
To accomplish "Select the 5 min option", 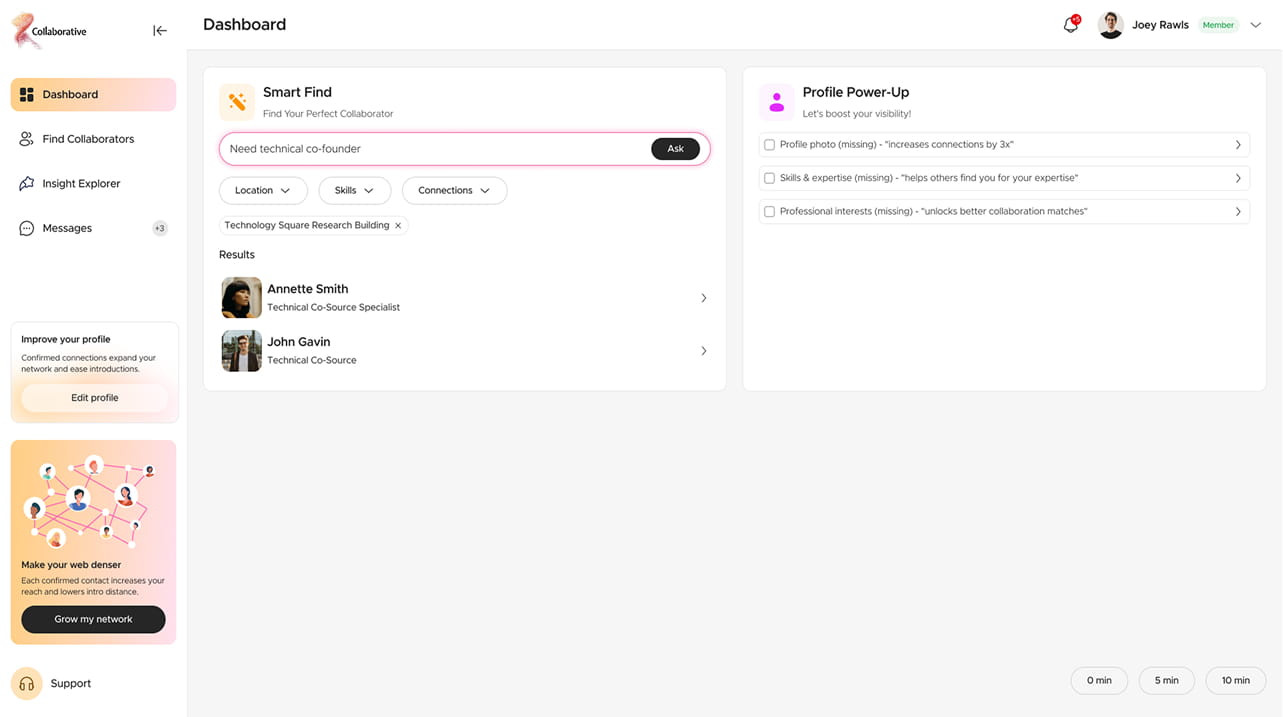I will (x=1166, y=680).
